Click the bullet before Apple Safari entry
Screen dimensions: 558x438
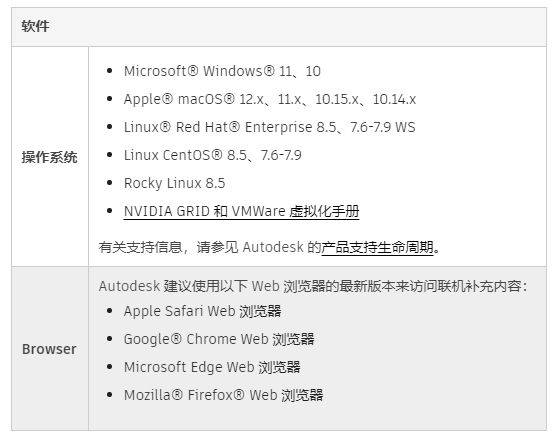pos(110,311)
